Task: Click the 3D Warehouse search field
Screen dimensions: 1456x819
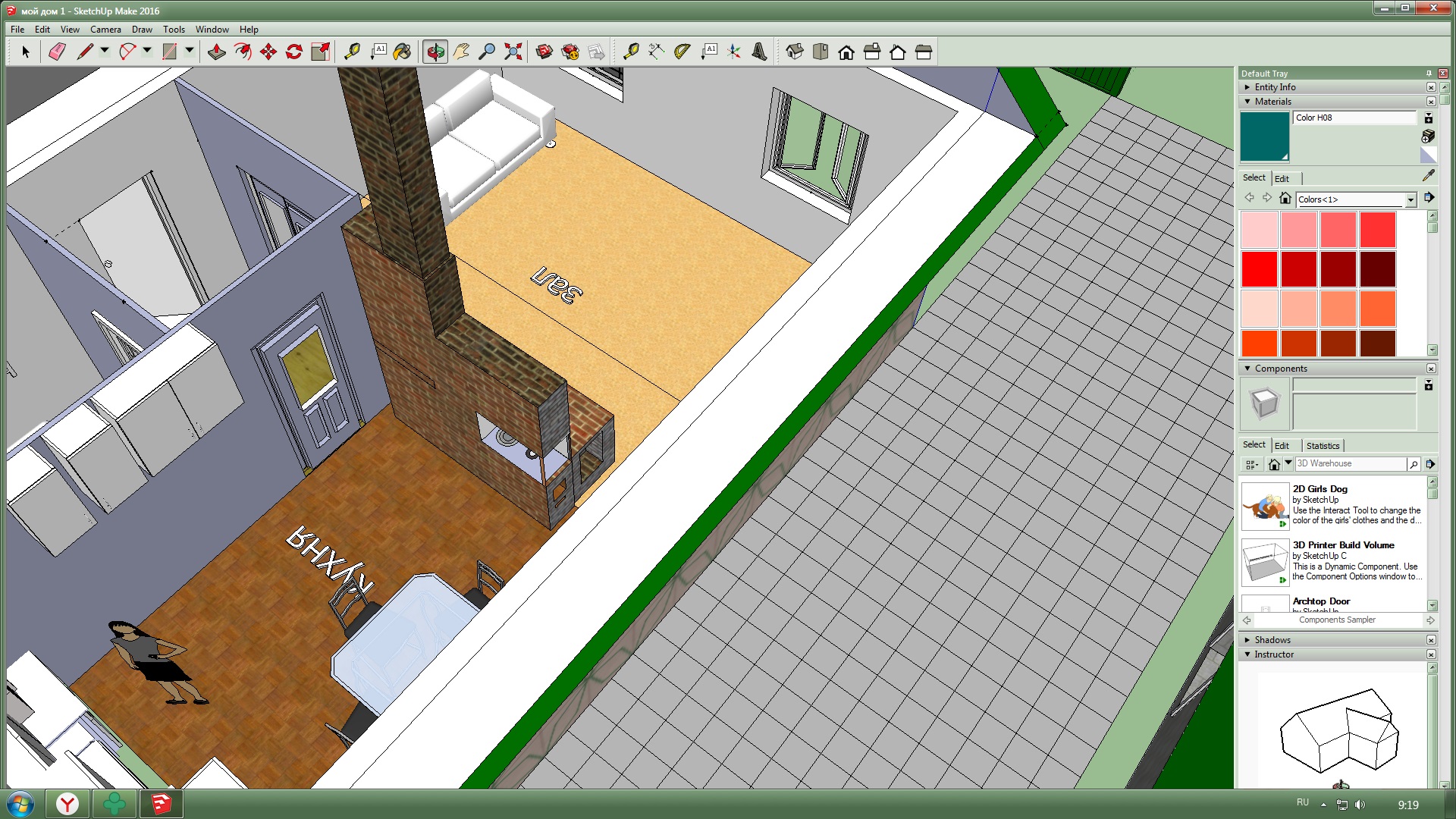Action: pos(1350,463)
